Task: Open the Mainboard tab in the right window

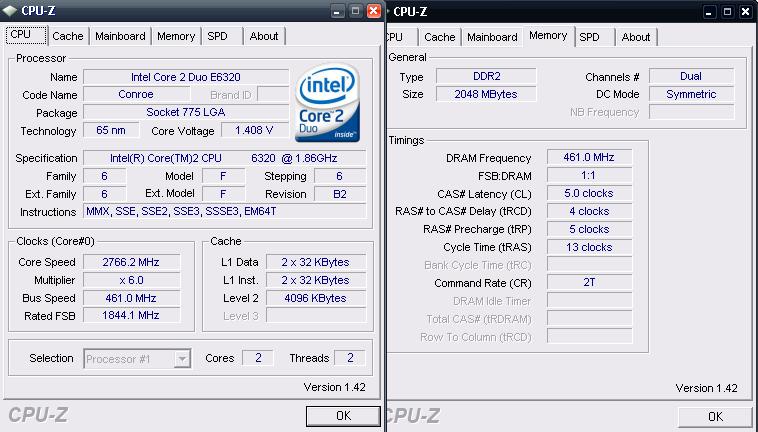Action: 492,37
